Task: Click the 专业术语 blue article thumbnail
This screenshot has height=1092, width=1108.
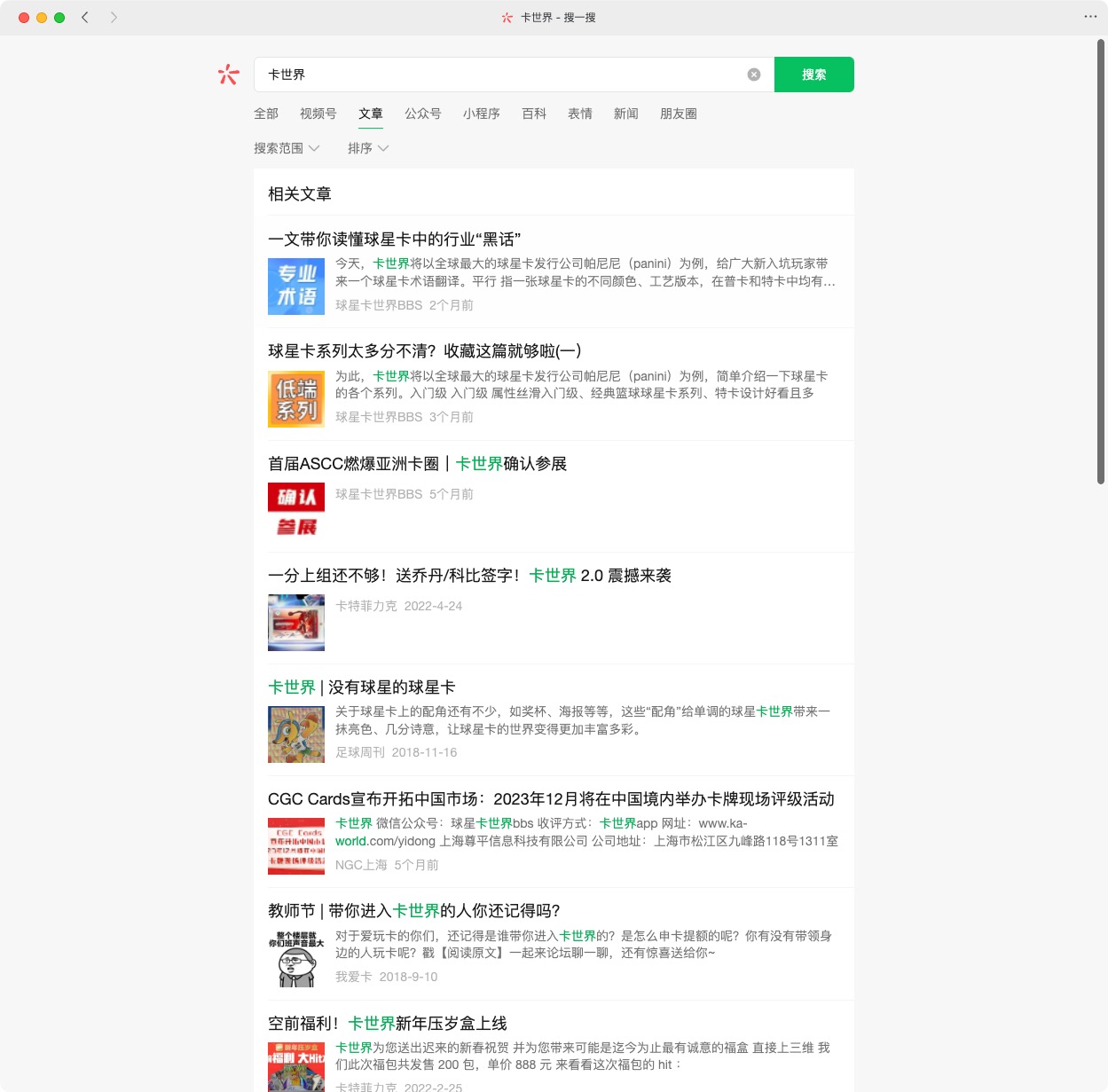Action: click(x=296, y=287)
